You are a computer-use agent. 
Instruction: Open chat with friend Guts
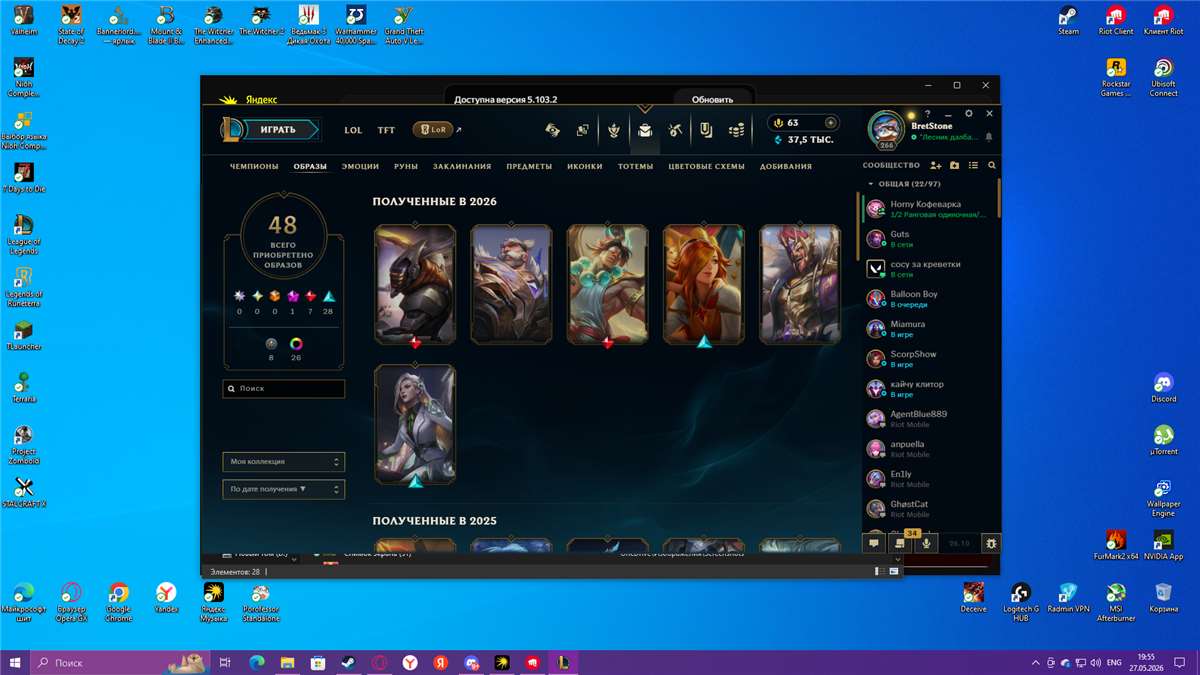[x=929, y=239]
